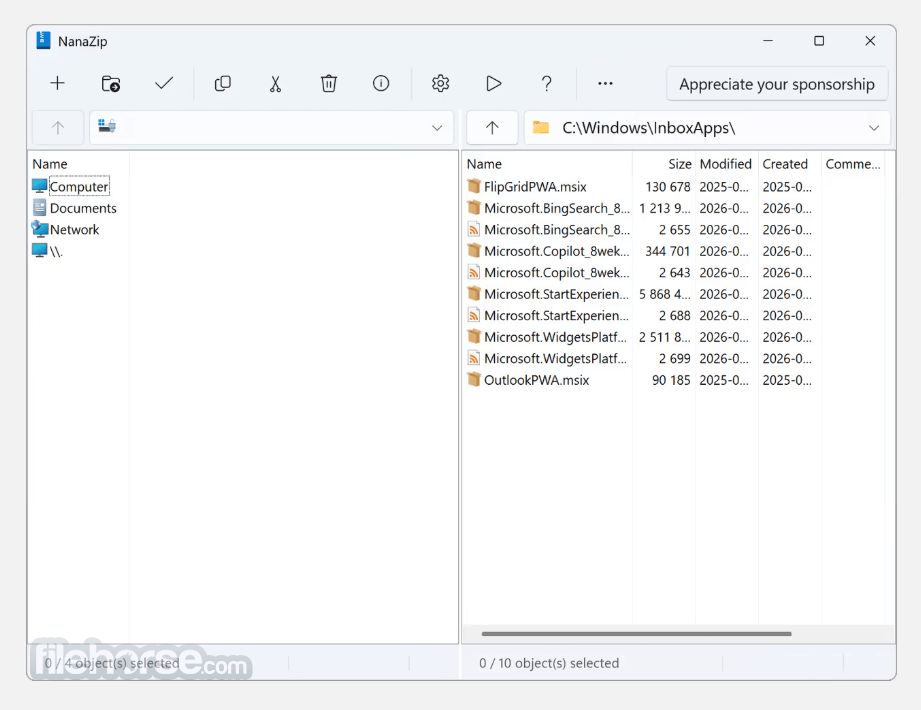Viewport: 921px width, 710px height.
Task: Click the Copy toolbar icon
Action: (x=223, y=83)
